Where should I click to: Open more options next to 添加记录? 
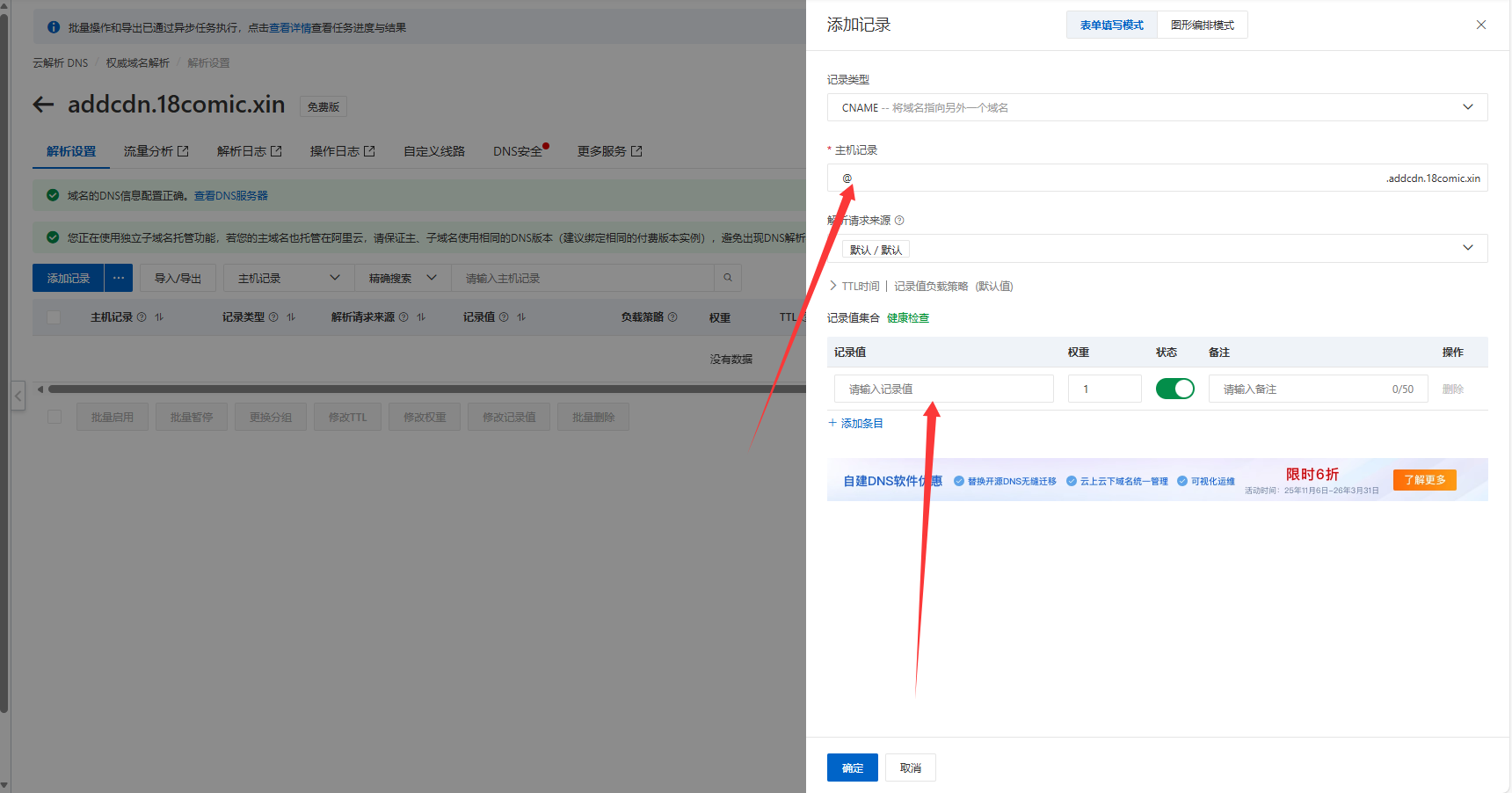[x=119, y=278]
